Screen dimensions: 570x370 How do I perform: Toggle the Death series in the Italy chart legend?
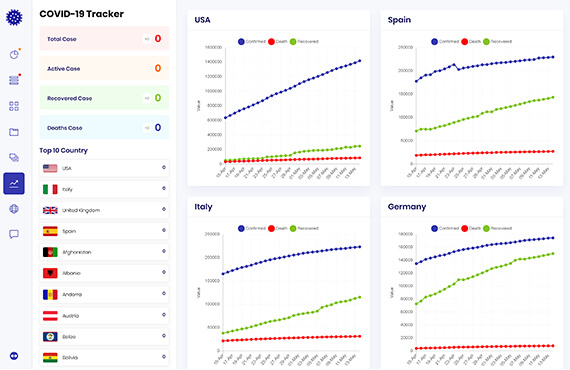pyautogui.click(x=278, y=228)
